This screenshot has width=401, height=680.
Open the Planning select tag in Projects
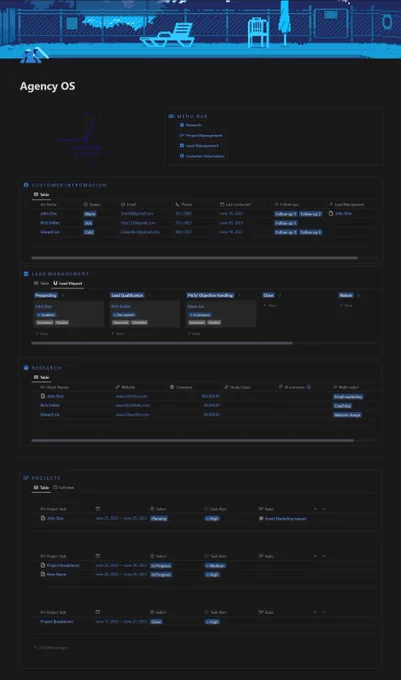159,518
